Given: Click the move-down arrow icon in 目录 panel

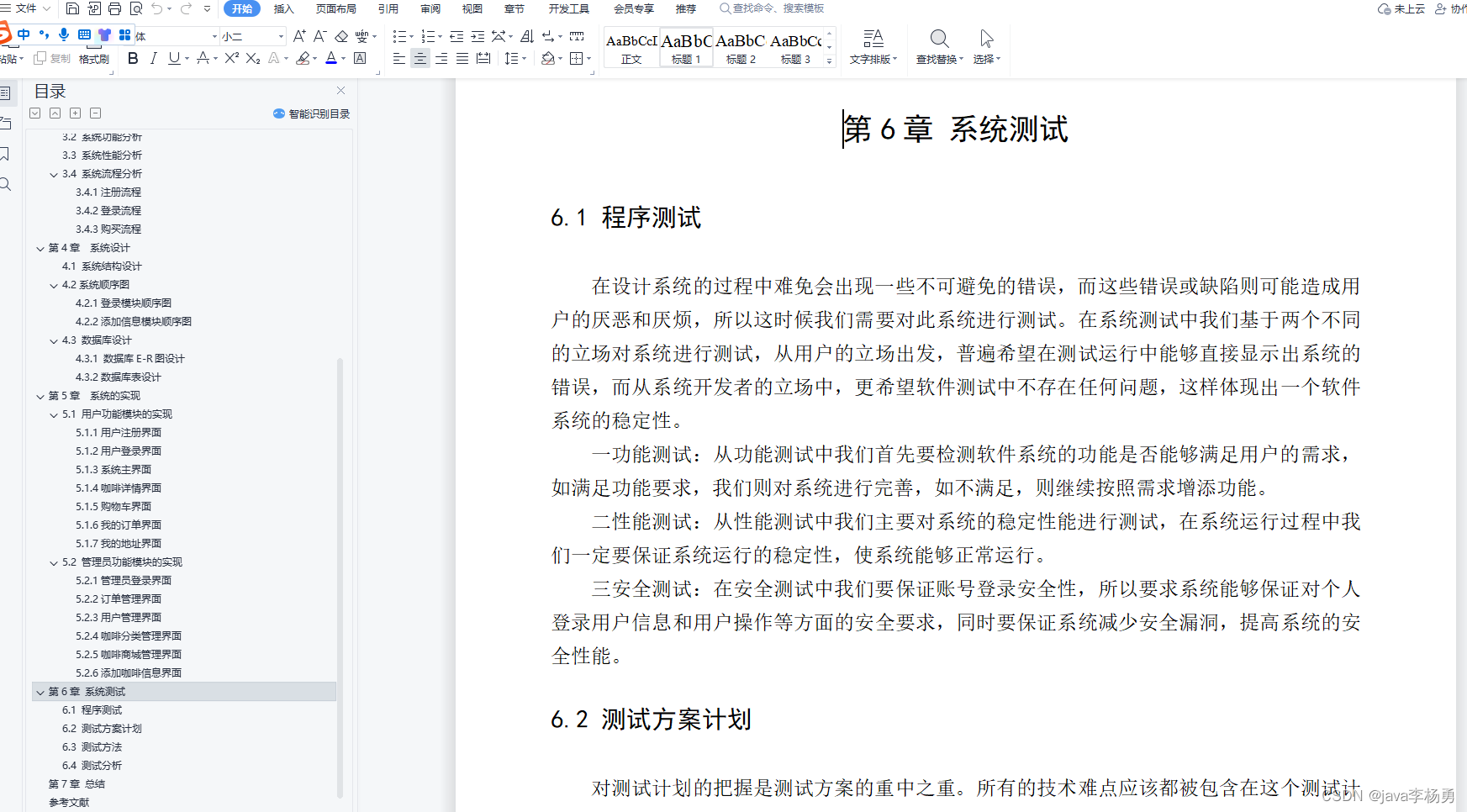Looking at the screenshot, I should (34, 113).
